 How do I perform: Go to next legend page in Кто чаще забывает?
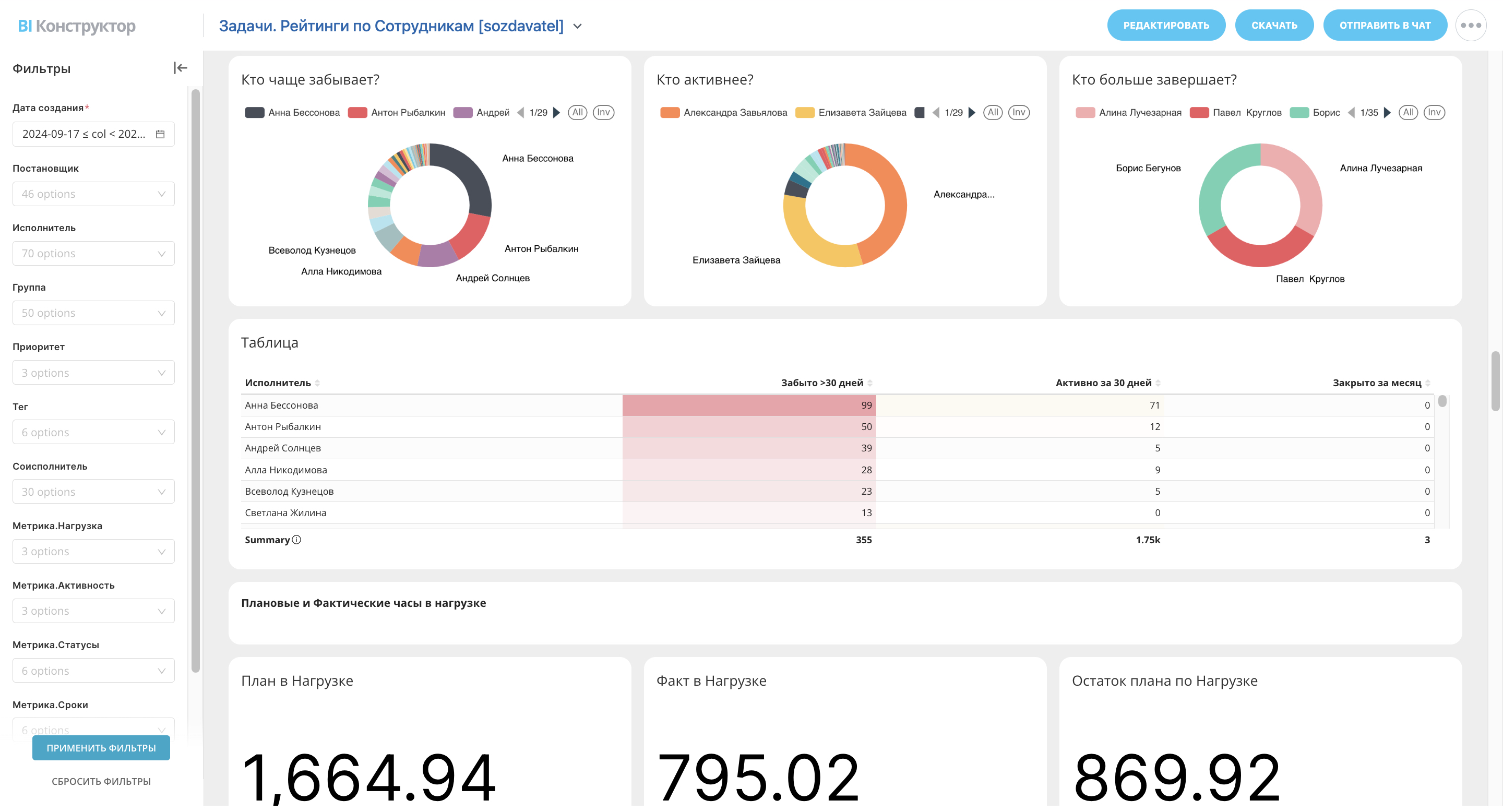click(557, 113)
